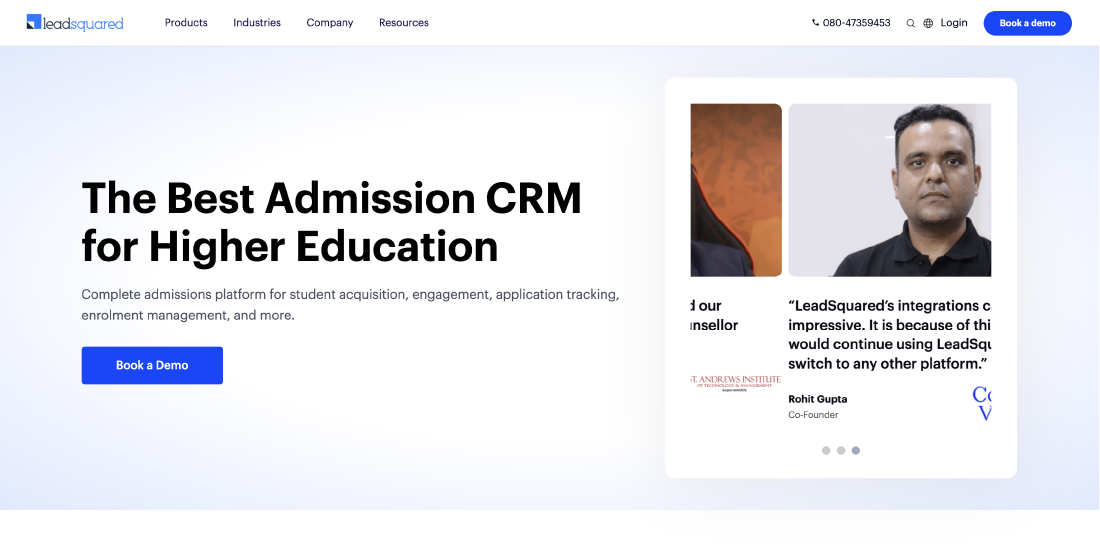The width and height of the screenshot is (1100, 550).
Task: Click the partially visible orange testimonial image
Action: [x=736, y=190]
